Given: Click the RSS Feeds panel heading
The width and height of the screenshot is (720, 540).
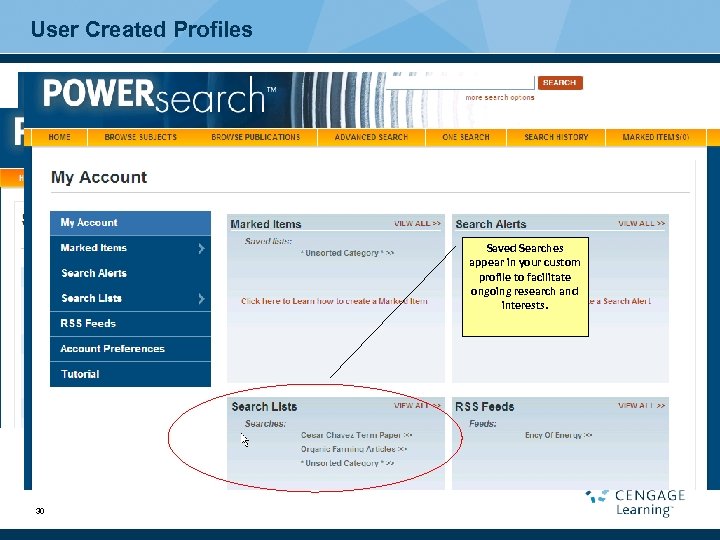Looking at the screenshot, I should coord(485,407).
